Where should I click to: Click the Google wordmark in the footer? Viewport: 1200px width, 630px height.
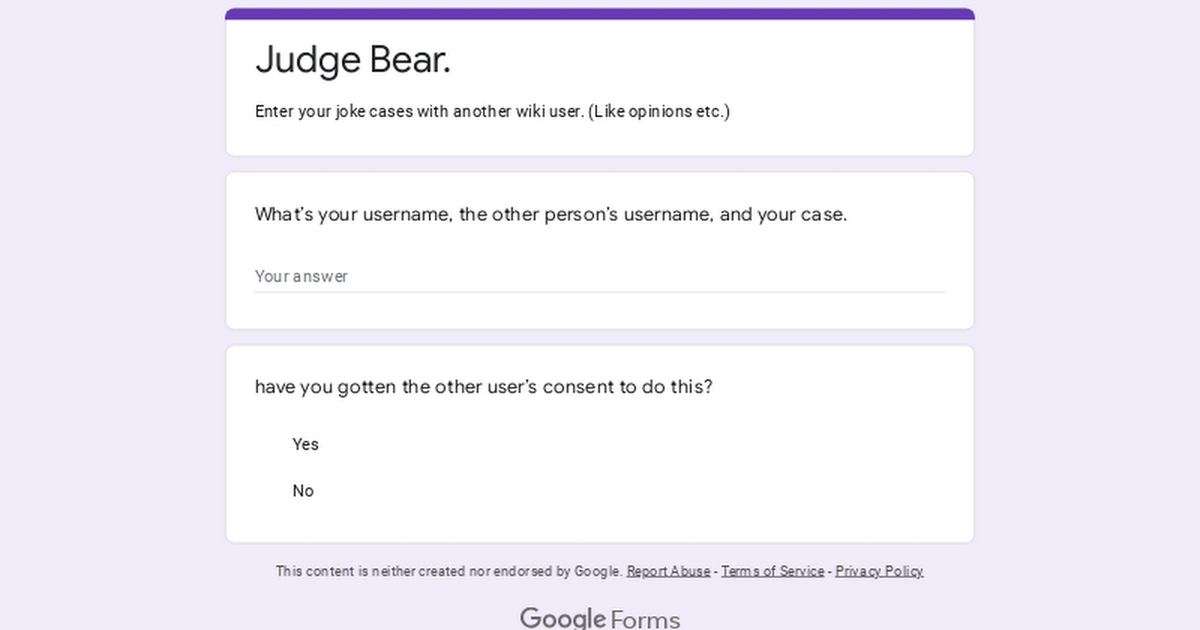click(x=563, y=618)
